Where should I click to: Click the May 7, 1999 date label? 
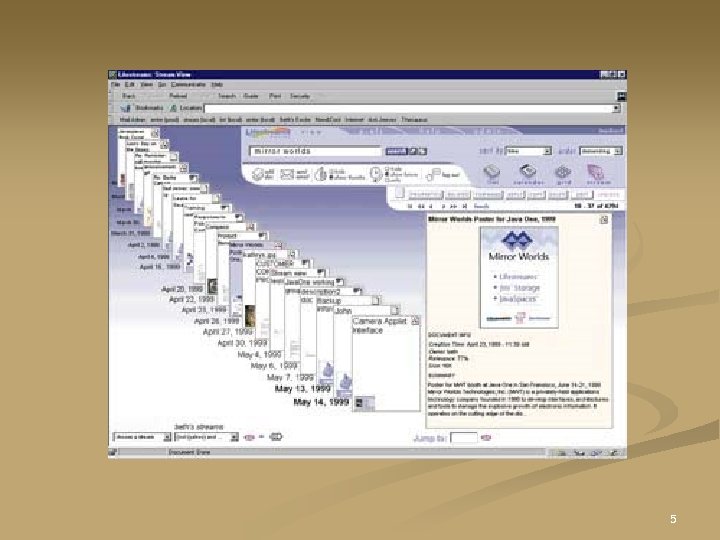pos(290,377)
